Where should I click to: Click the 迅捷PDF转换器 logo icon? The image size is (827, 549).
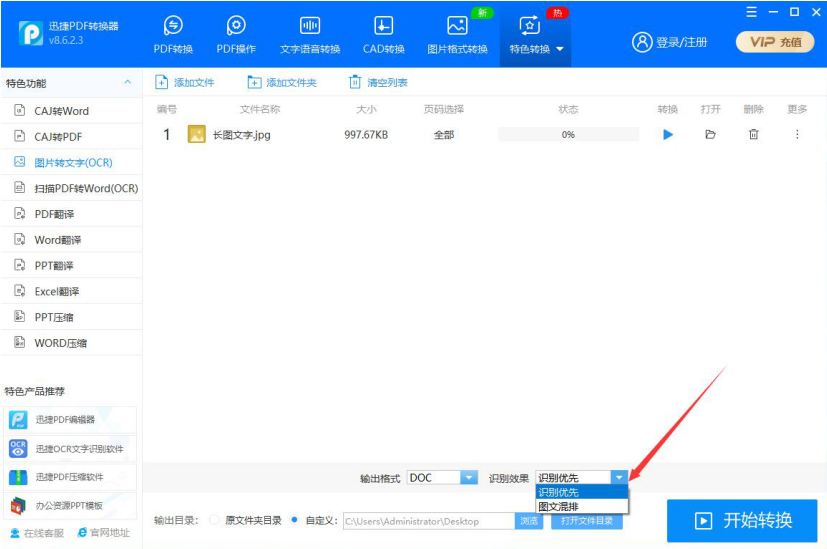pos(31,33)
